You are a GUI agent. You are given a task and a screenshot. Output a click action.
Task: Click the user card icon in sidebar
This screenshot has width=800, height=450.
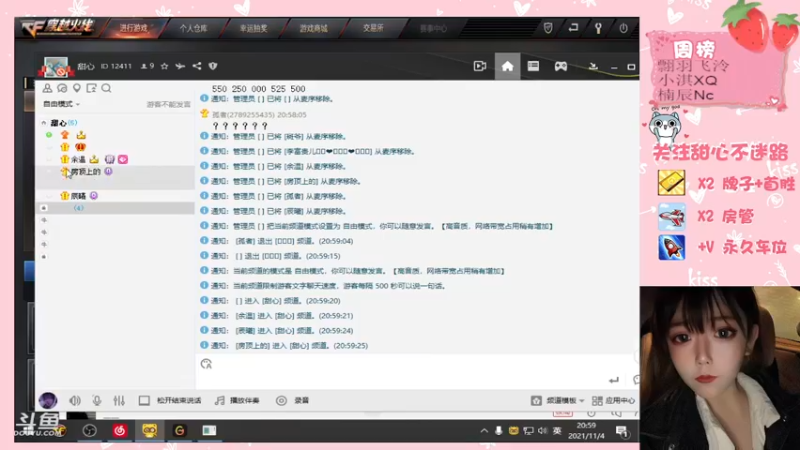click(91, 88)
